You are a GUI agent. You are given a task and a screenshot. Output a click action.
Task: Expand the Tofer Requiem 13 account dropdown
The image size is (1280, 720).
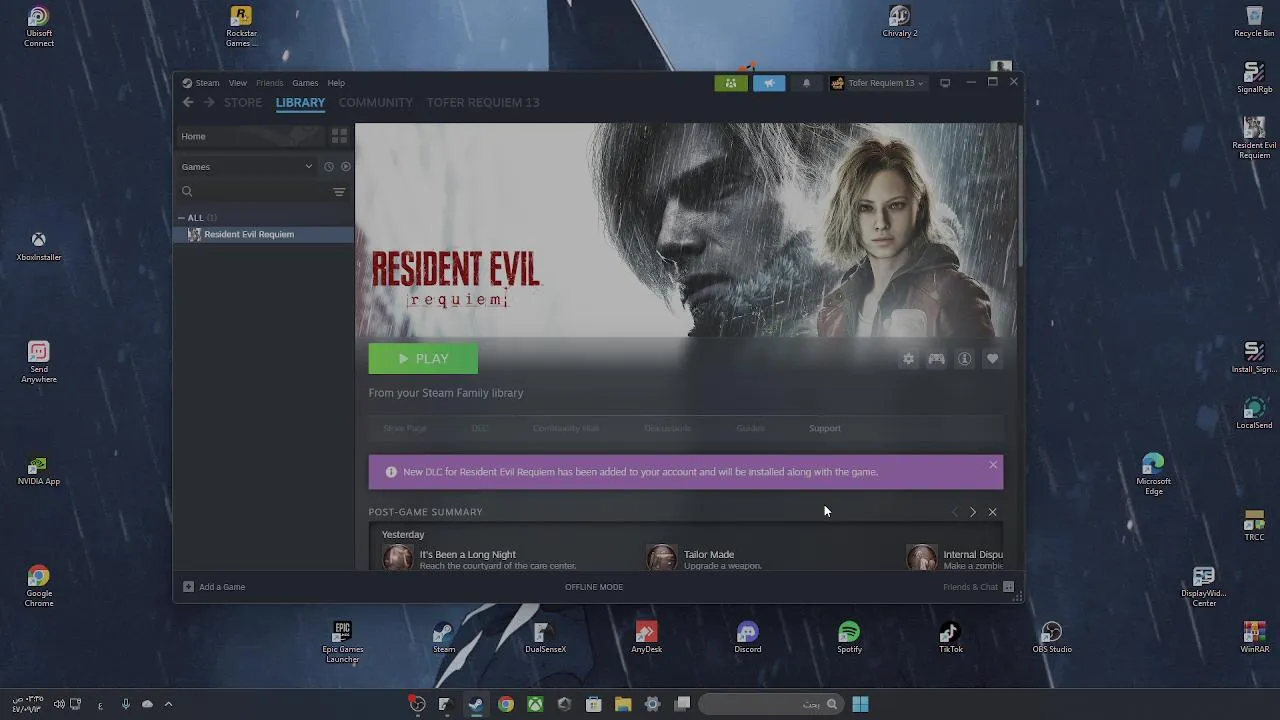tap(878, 83)
